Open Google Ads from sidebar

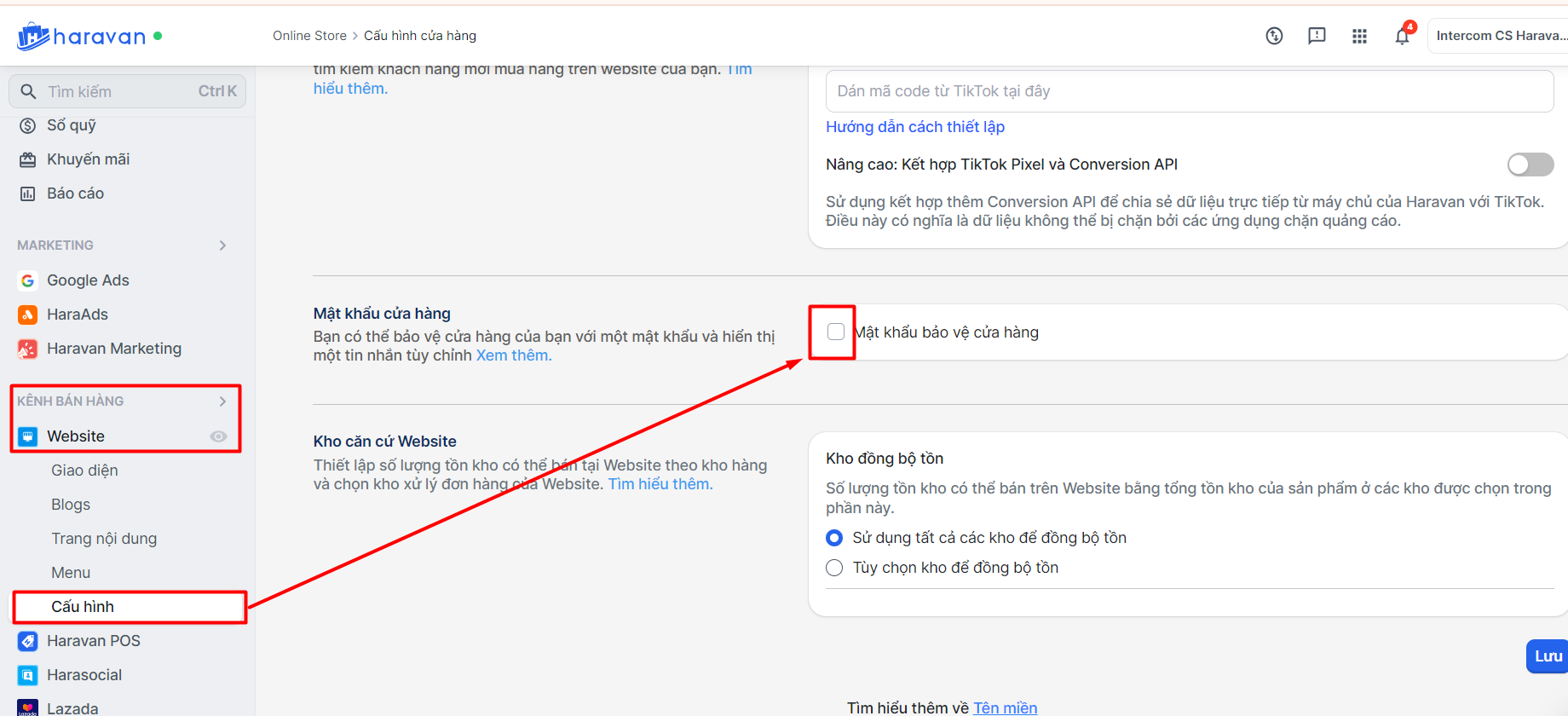[88, 280]
